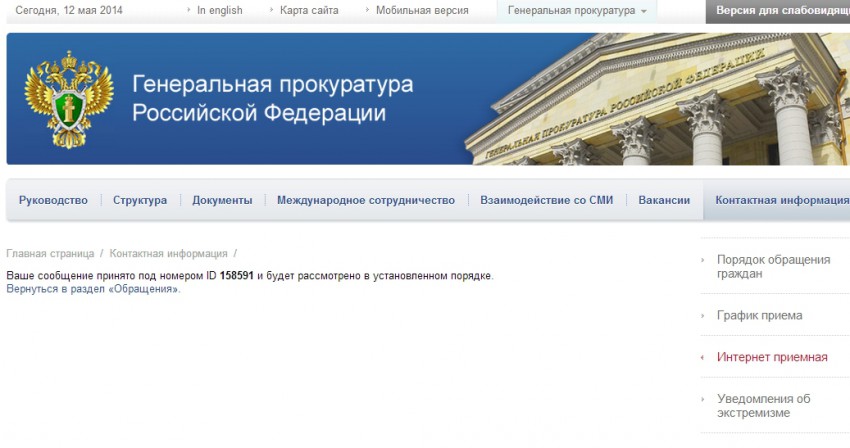Open the Структура menu item
Image resolution: width=850 pixels, height=448 pixels.
140,200
